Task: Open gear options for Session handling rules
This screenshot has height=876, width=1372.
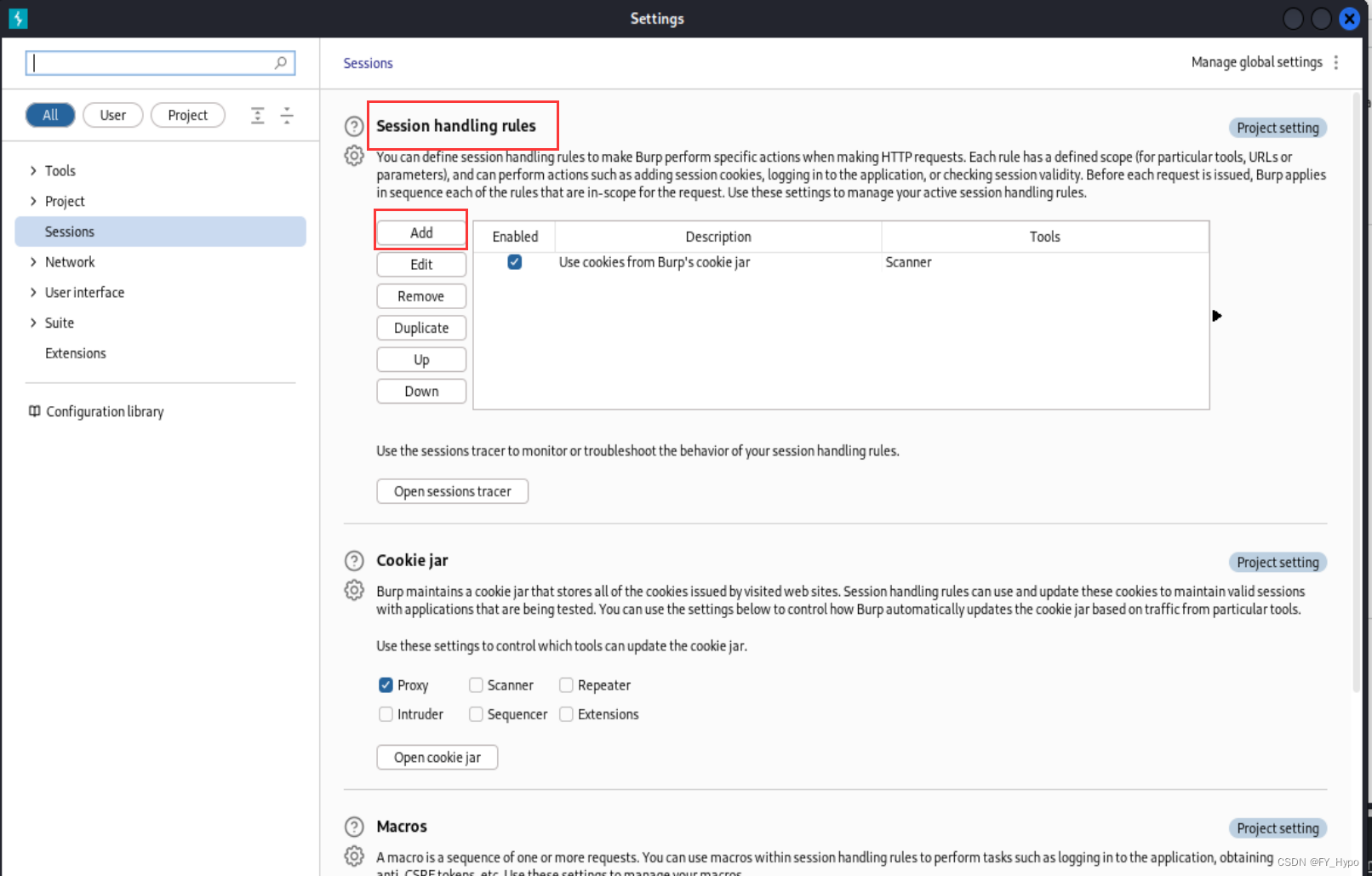Action: pyautogui.click(x=354, y=156)
